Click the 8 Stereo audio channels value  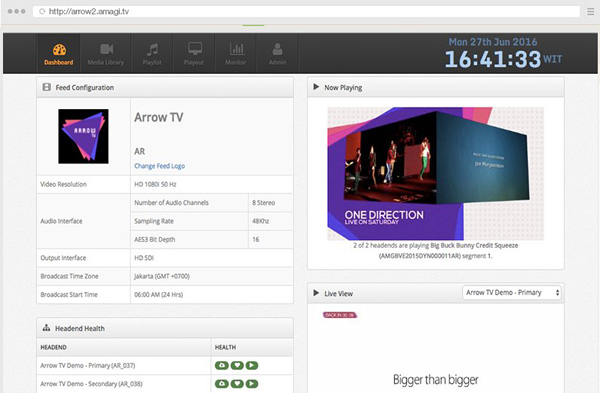point(264,202)
